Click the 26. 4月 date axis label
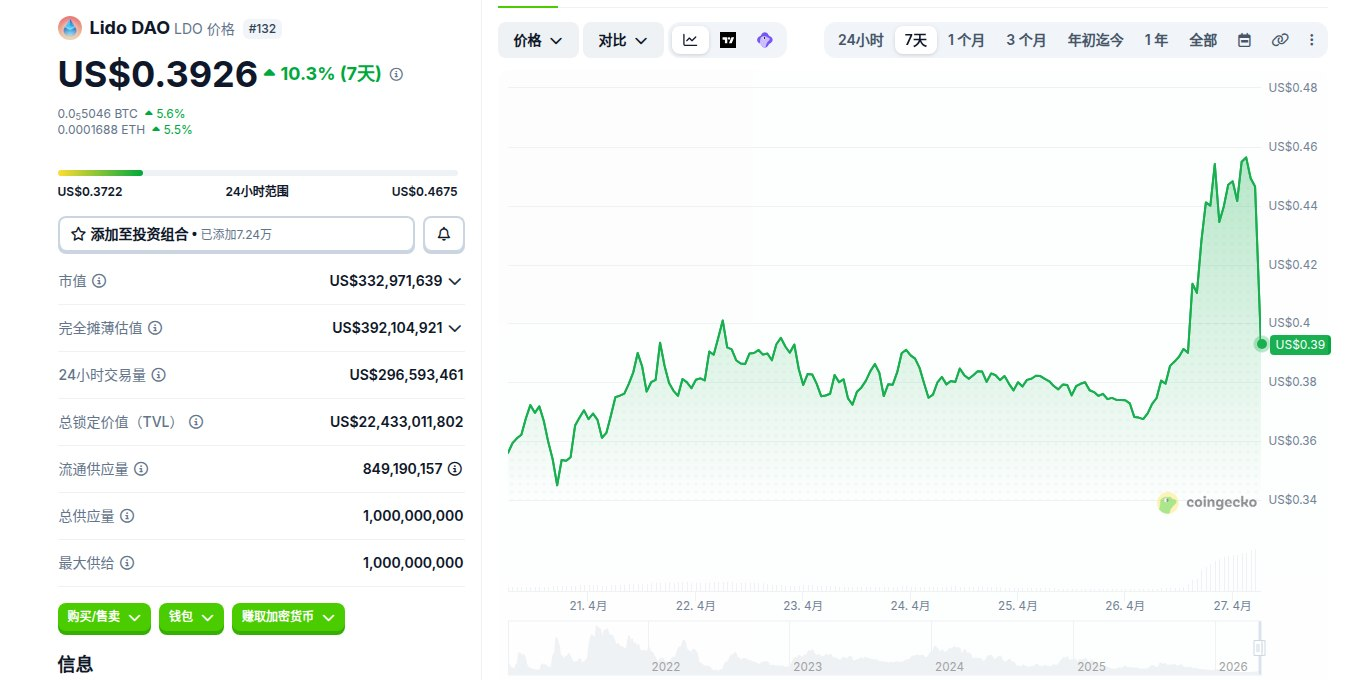The width and height of the screenshot is (1360, 680). click(1125, 606)
